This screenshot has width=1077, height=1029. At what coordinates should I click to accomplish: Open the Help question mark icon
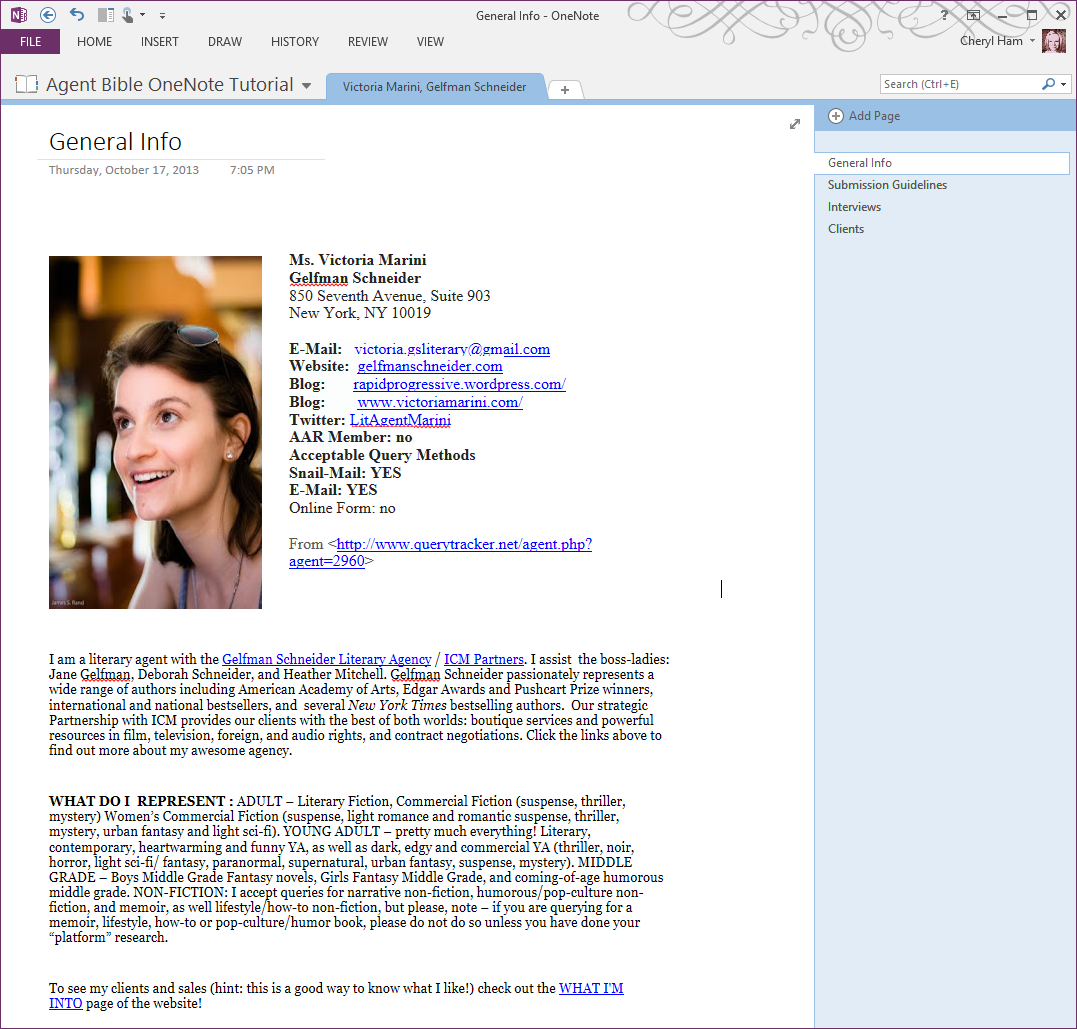944,15
